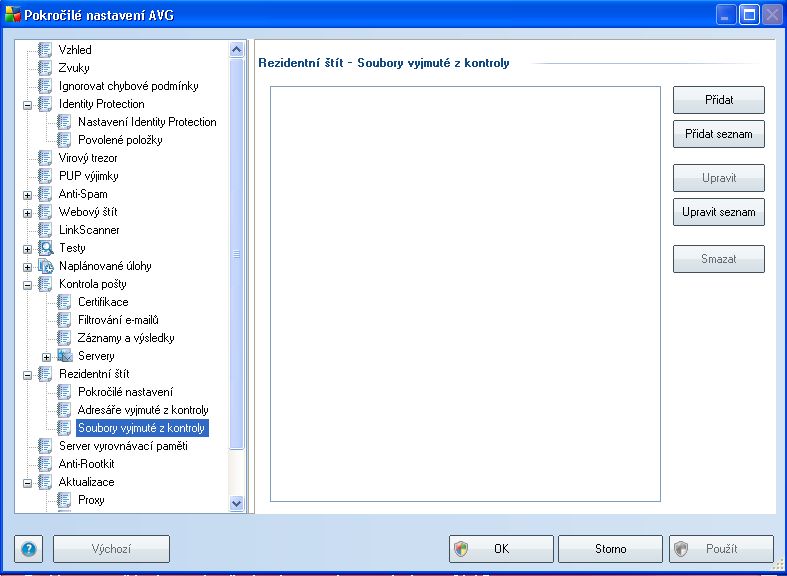Click the Upravit seznam button

tap(719, 212)
